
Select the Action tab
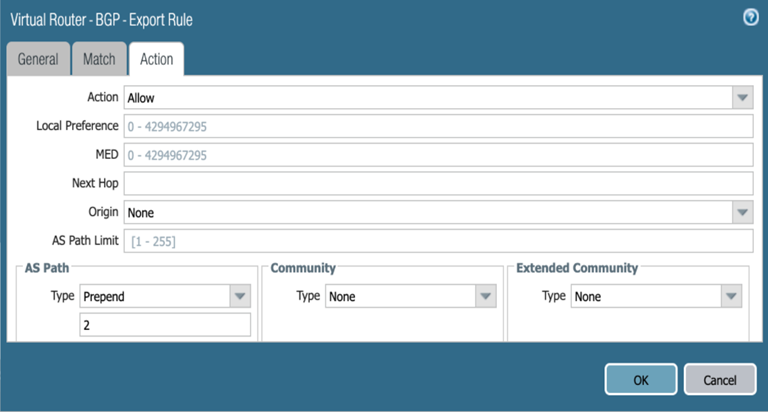coord(157,59)
